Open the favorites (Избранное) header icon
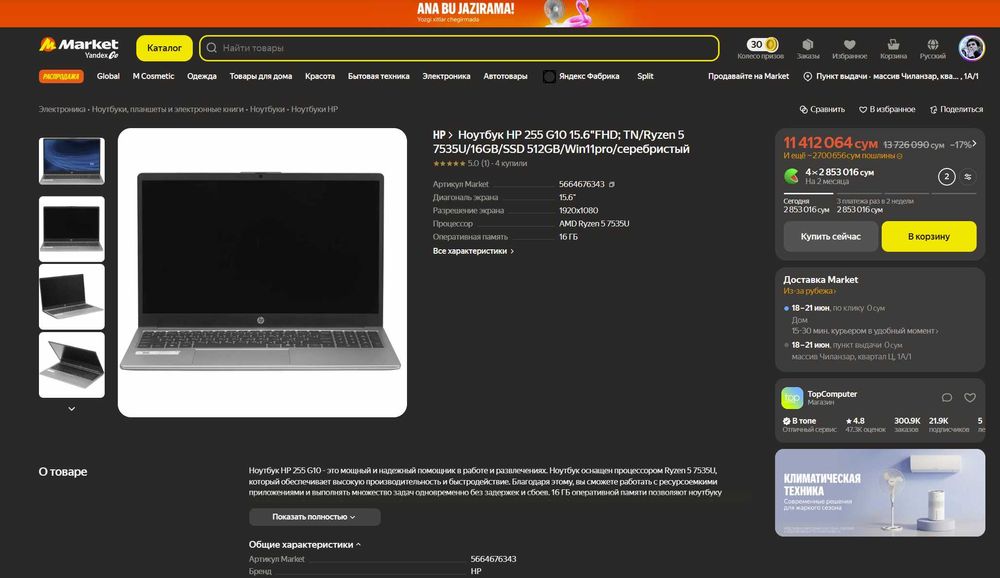 coord(849,44)
